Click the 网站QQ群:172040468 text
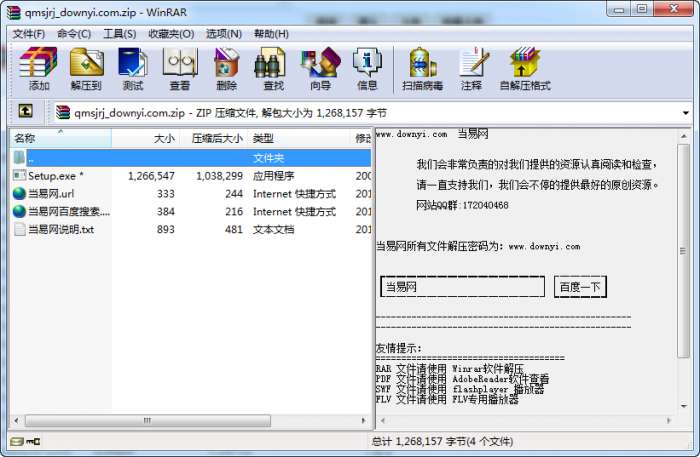 point(462,205)
